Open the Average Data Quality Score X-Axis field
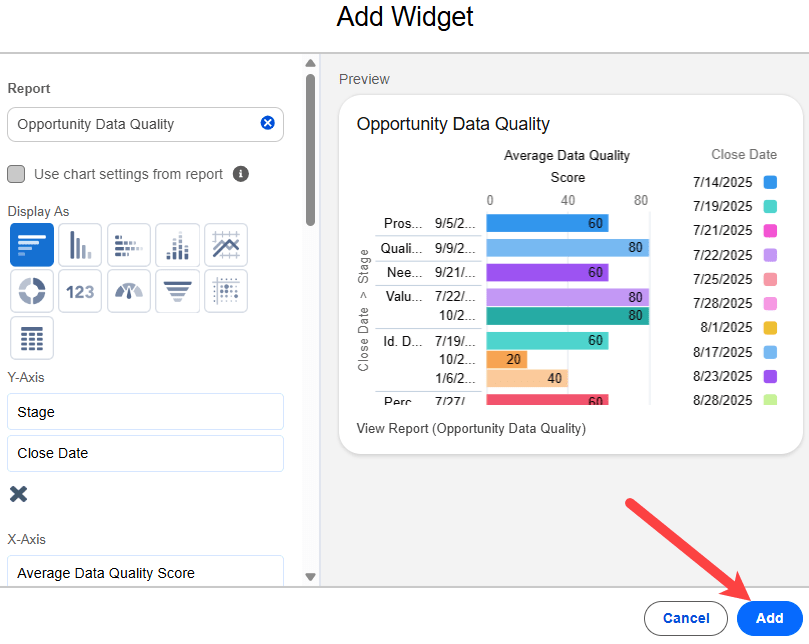 (145, 573)
